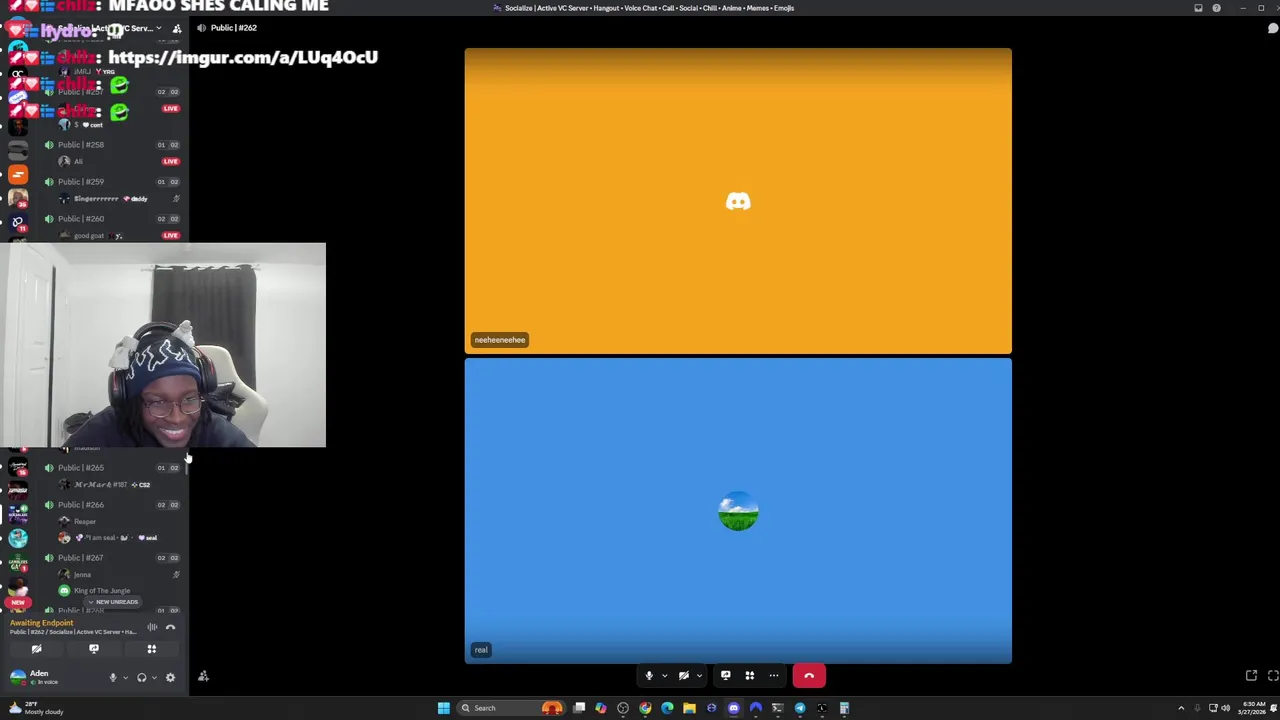Screen dimensions: 1280x720
Task: Toggle microphone mute in the user panel
Action: click(x=113, y=678)
